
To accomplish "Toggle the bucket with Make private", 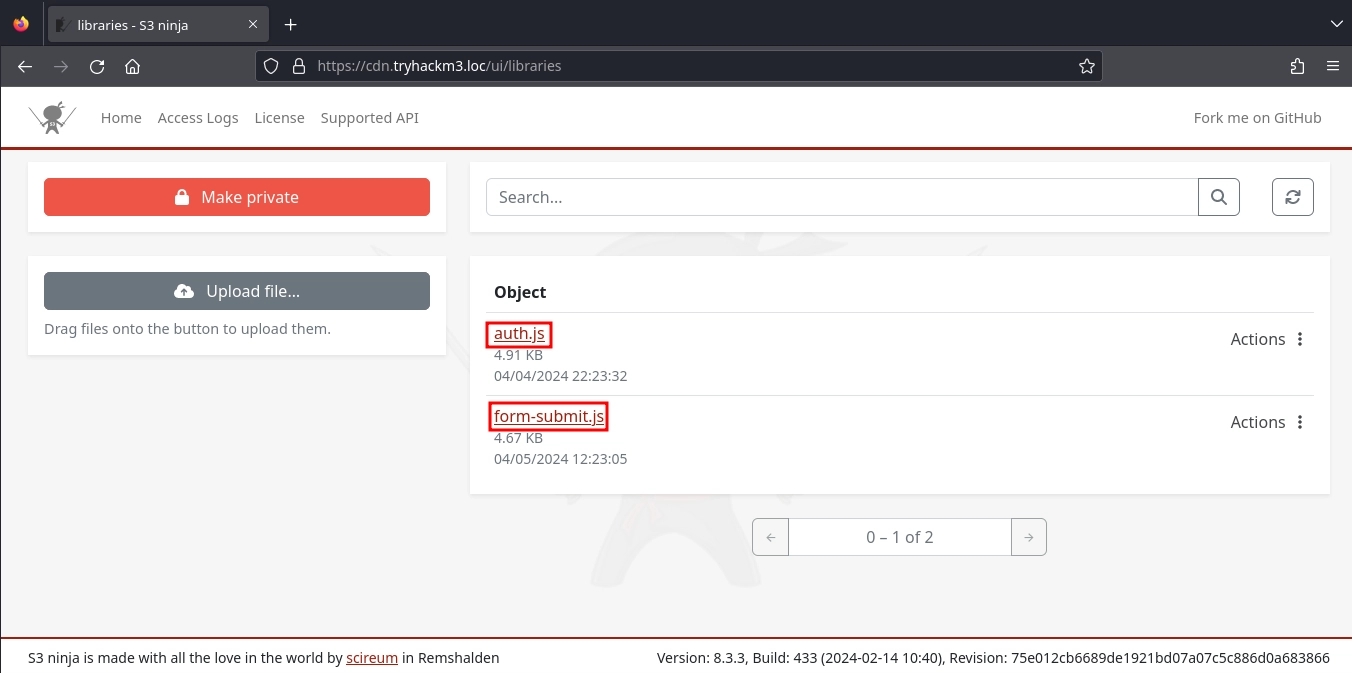I will coord(237,197).
